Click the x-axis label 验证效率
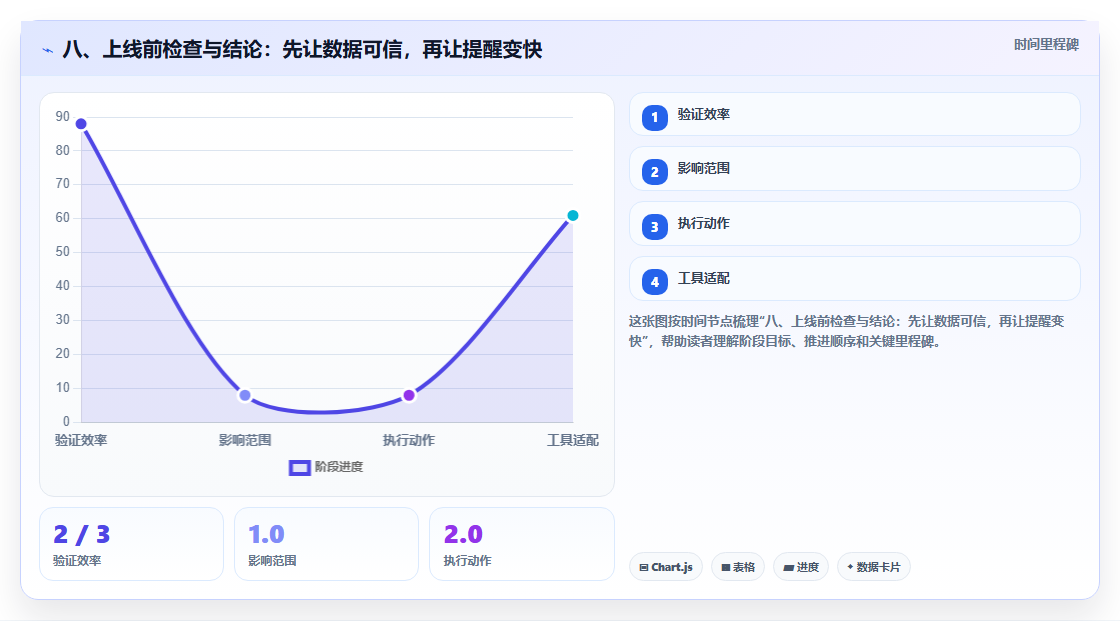 click(x=81, y=440)
